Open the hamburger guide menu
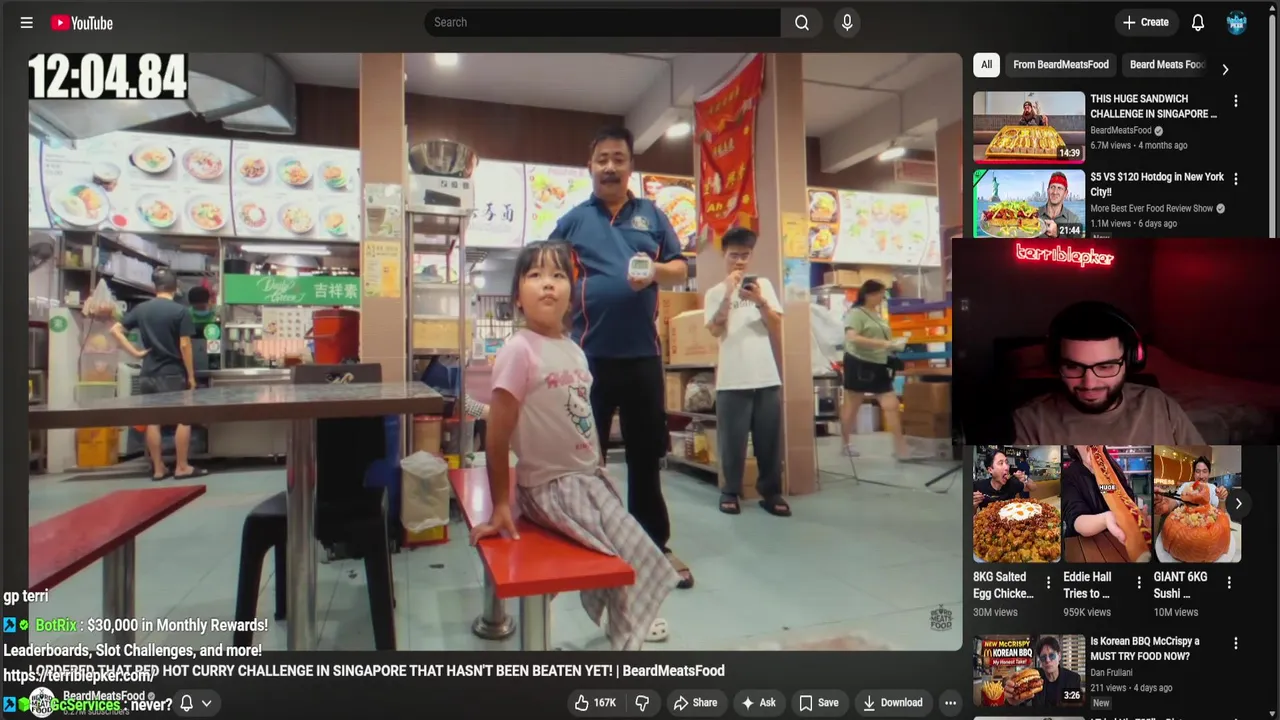This screenshot has height=720, width=1280. tap(27, 22)
